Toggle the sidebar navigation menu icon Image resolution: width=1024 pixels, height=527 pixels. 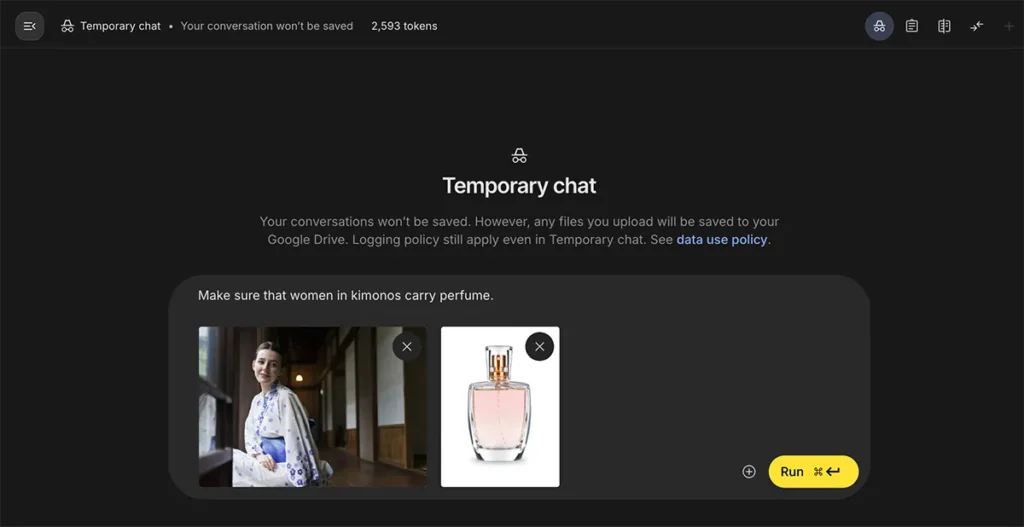pos(29,26)
